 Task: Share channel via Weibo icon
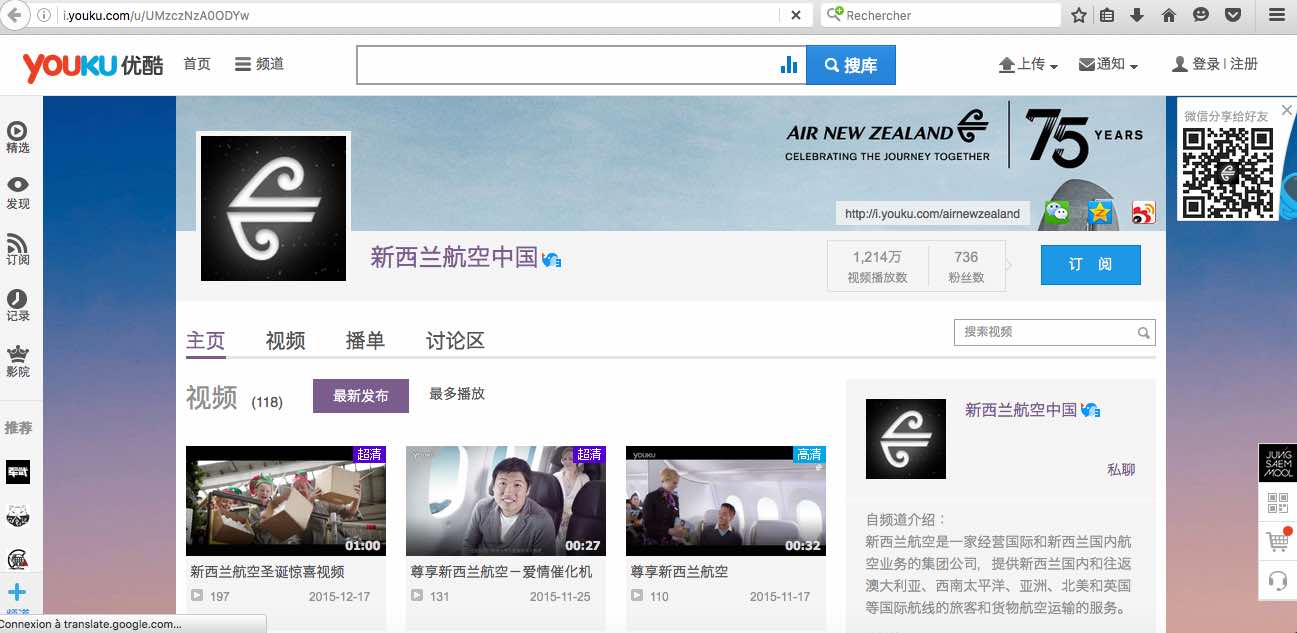tap(1143, 212)
